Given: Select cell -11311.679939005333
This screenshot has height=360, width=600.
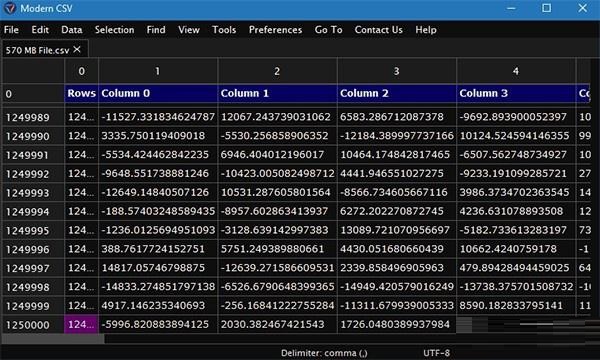Looking at the screenshot, I should 396,306.
